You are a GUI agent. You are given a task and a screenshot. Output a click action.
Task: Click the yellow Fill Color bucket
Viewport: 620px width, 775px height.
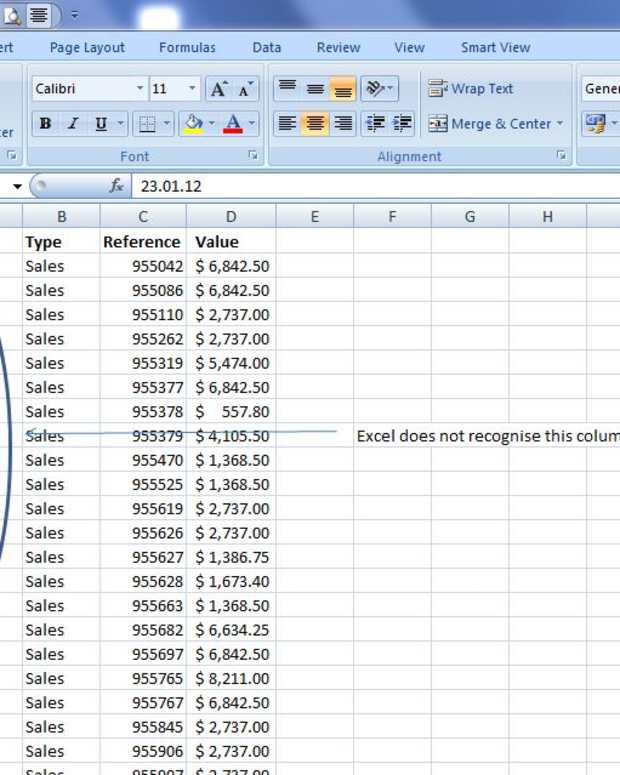(x=194, y=124)
